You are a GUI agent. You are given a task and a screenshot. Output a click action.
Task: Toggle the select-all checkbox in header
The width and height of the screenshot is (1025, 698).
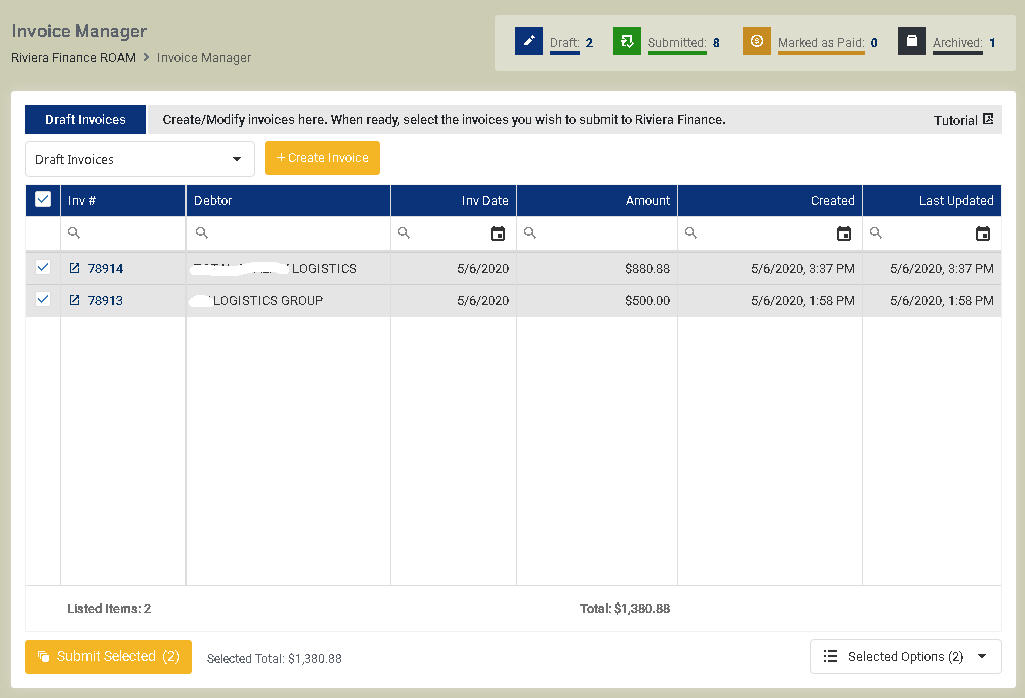43,200
